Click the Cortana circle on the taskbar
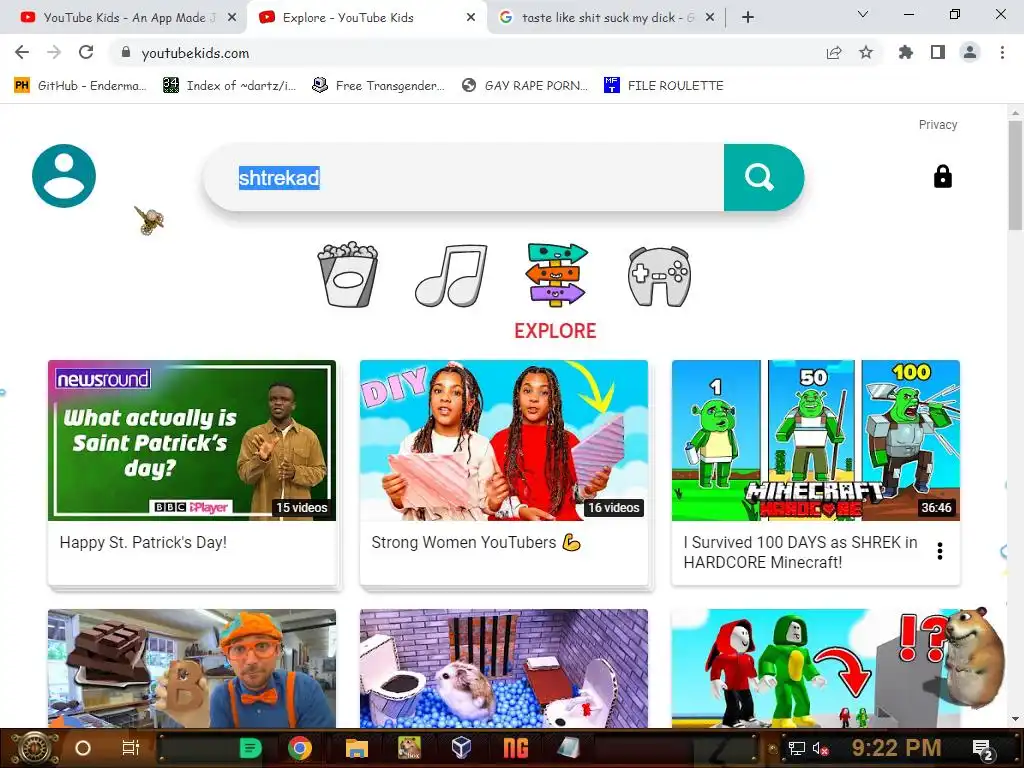 click(83, 748)
